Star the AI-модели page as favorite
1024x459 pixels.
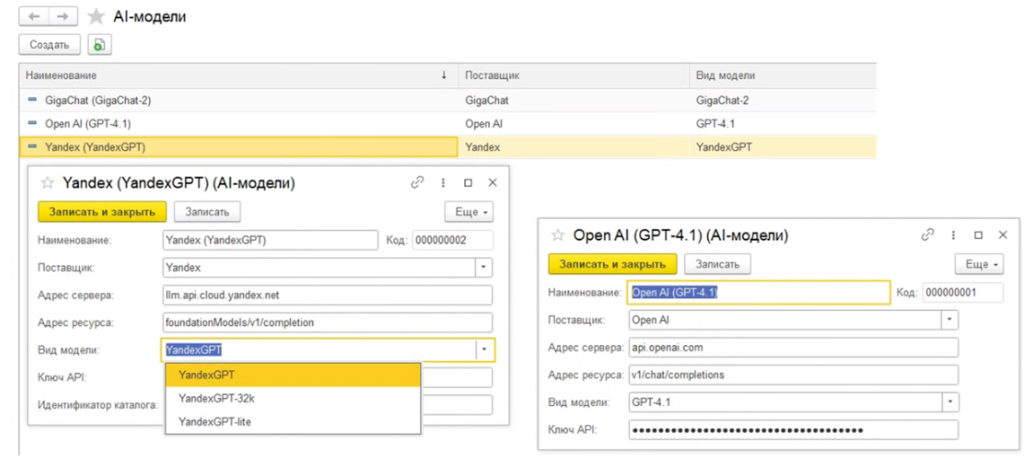[x=96, y=17]
